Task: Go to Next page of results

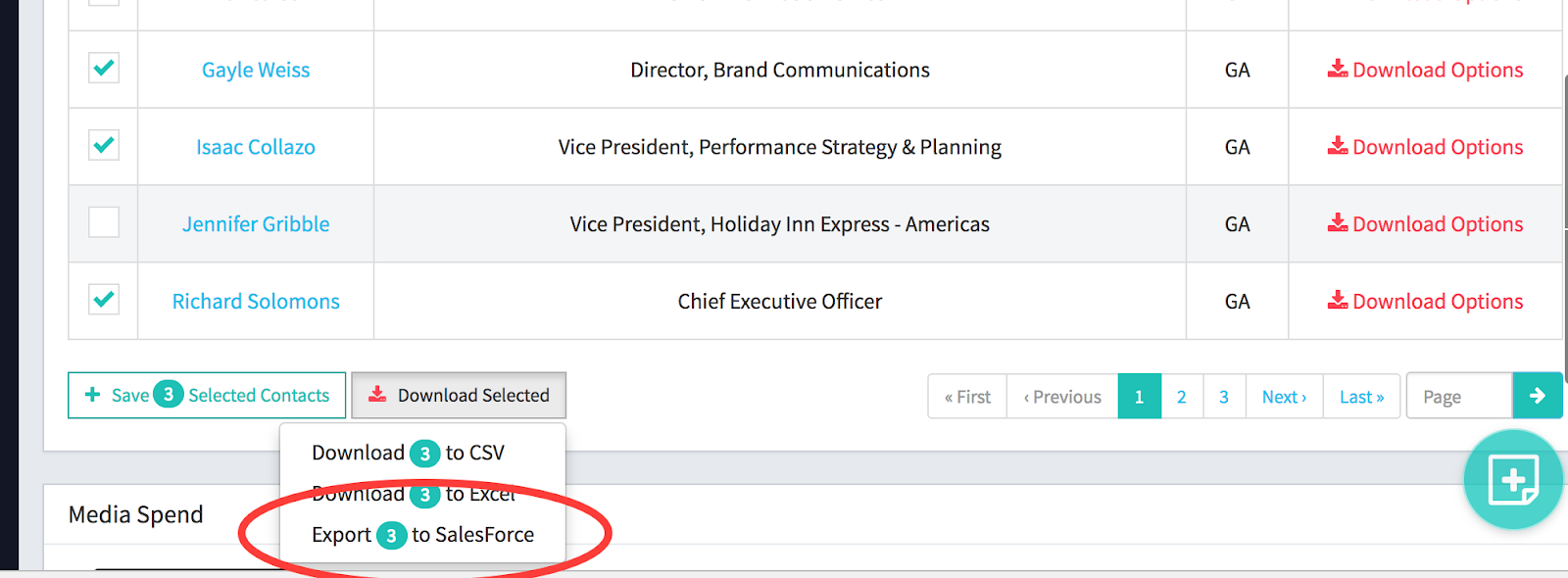Action: pos(1284,397)
